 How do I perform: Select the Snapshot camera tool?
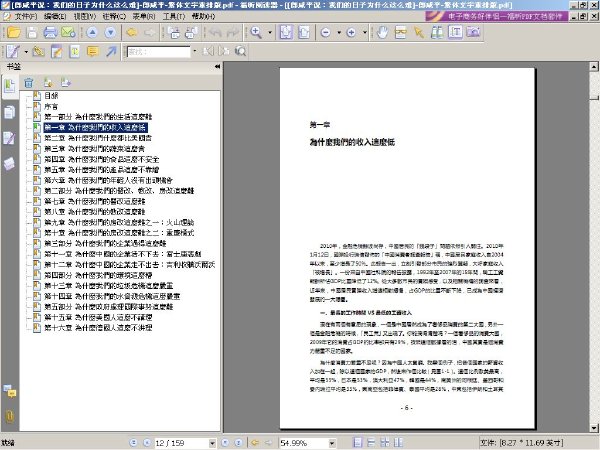[x=473, y=33]
